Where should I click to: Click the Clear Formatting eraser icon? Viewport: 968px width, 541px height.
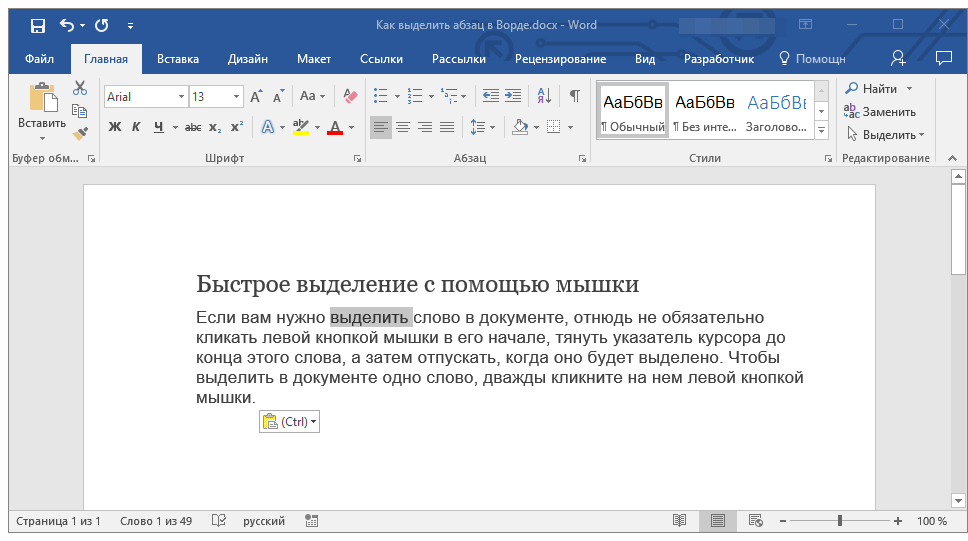[350, 97]
